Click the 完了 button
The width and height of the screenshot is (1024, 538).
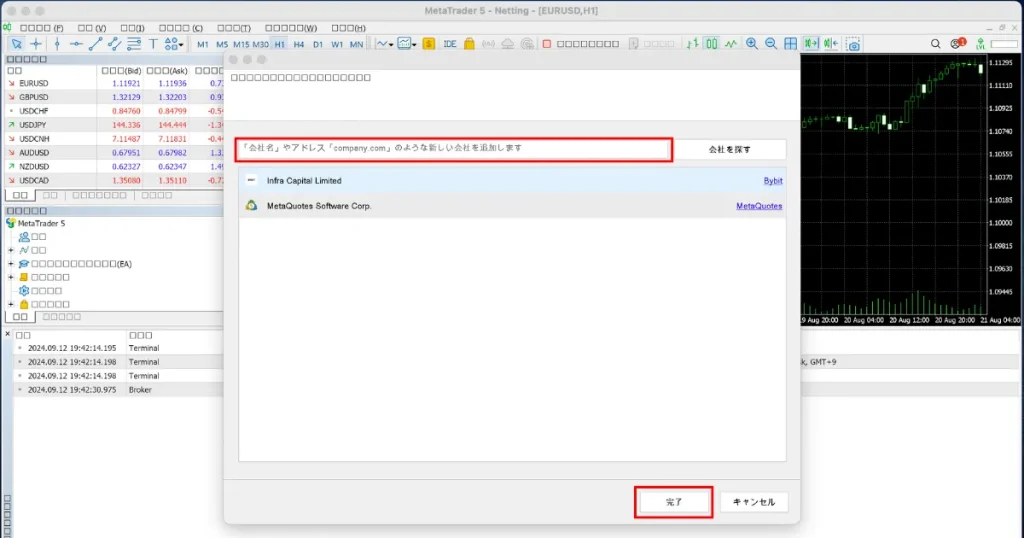tap(673, 502)
